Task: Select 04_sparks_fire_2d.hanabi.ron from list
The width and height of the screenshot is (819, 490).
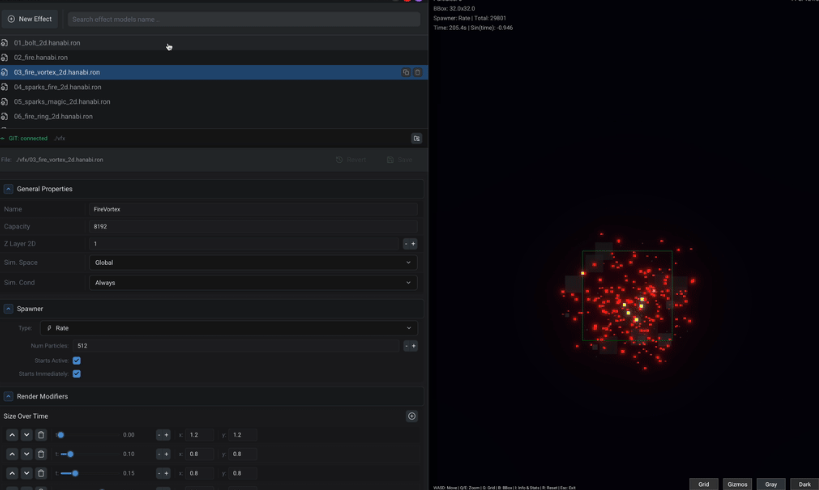Action: pyautogui.click(x=57, y=87)
